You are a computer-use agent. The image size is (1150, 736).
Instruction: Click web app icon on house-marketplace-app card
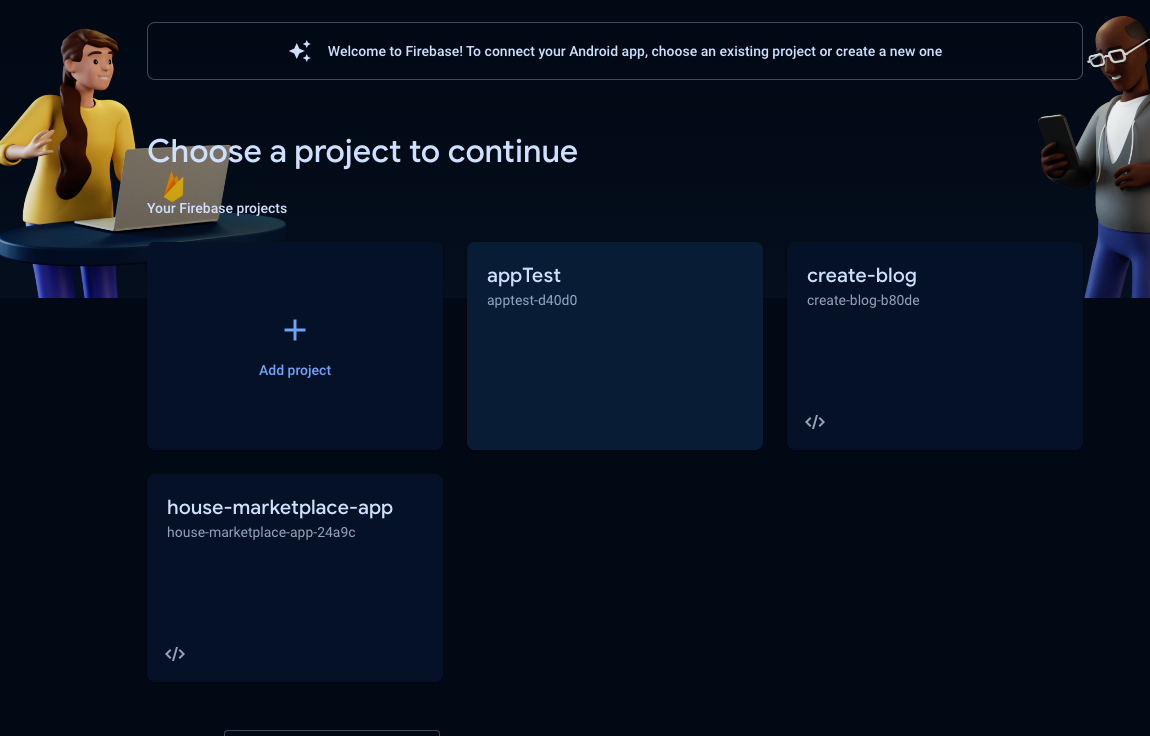click(175, 654)
